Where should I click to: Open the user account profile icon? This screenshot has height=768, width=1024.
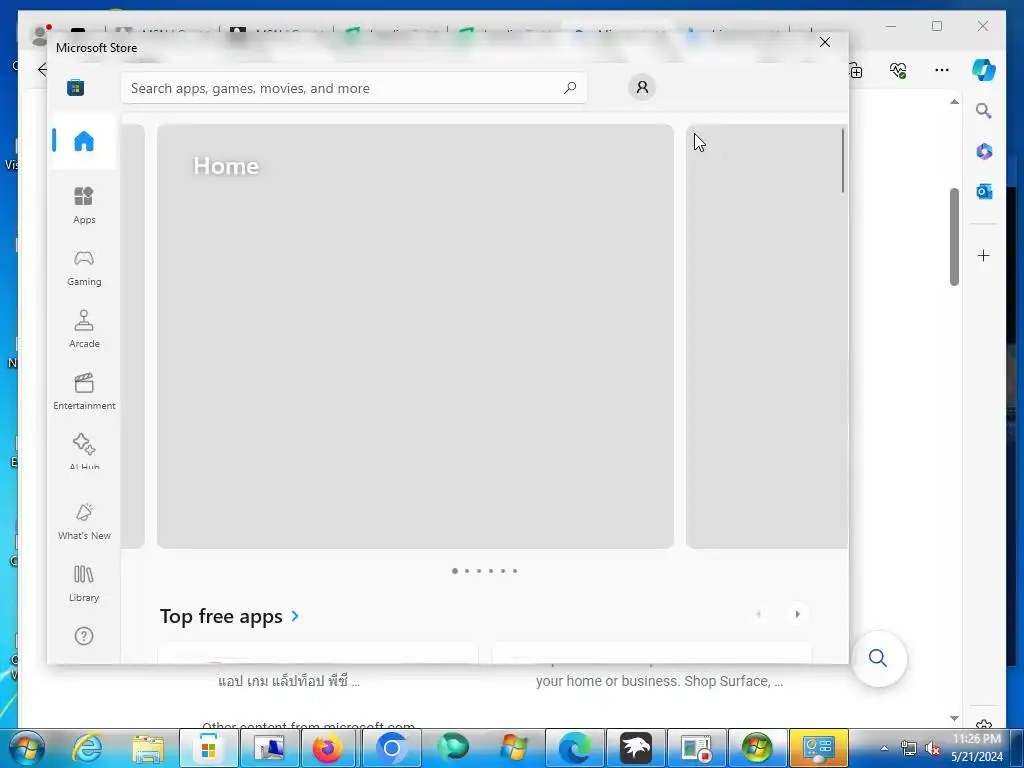pyautogui.click(x=642, y=87)
